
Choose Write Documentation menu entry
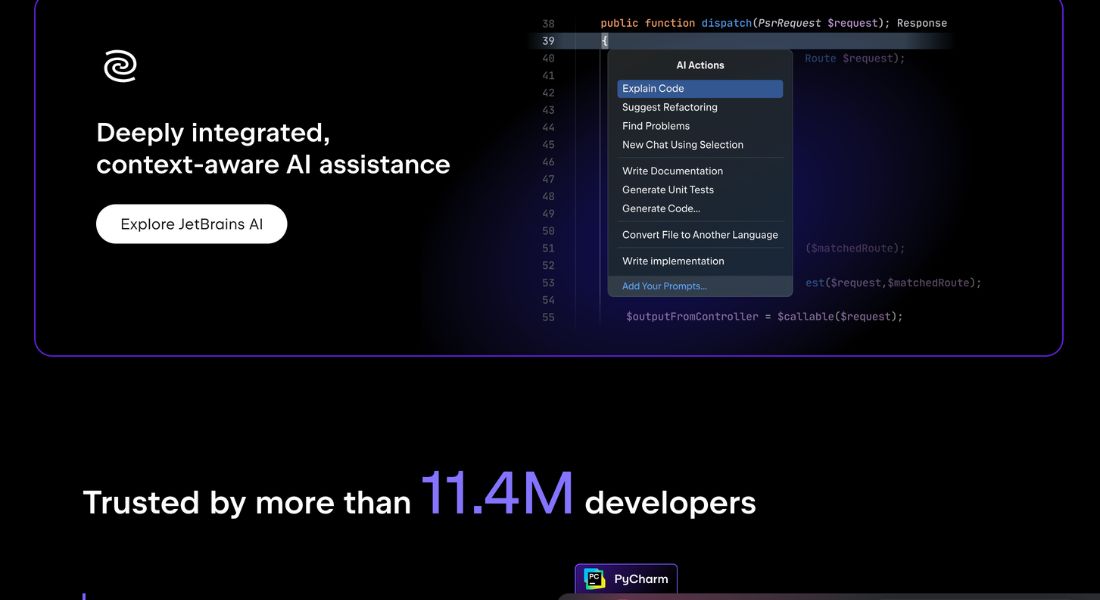[672, 171]
